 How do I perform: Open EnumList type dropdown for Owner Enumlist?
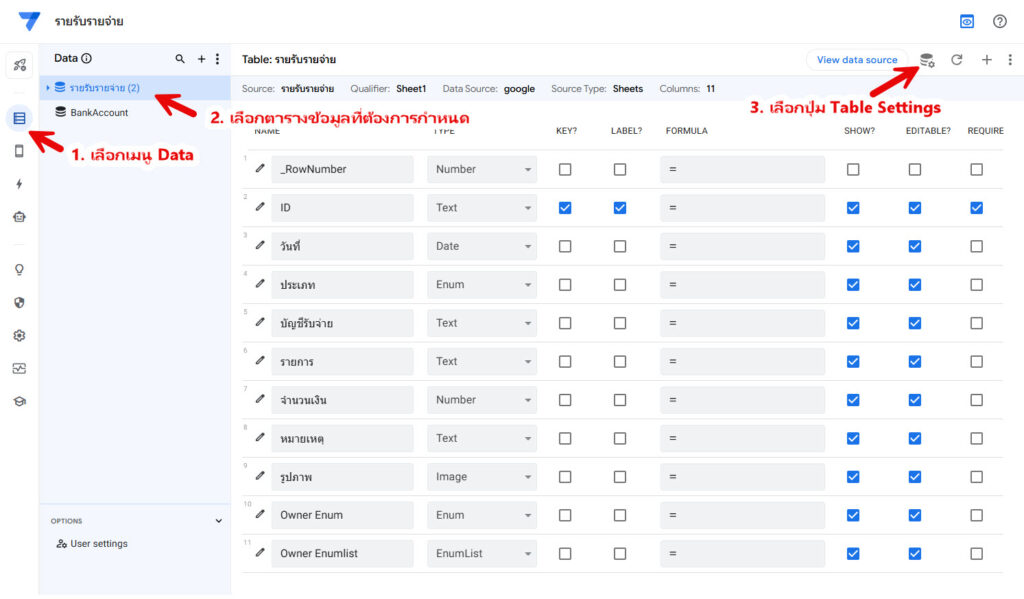tap(482, 553)
